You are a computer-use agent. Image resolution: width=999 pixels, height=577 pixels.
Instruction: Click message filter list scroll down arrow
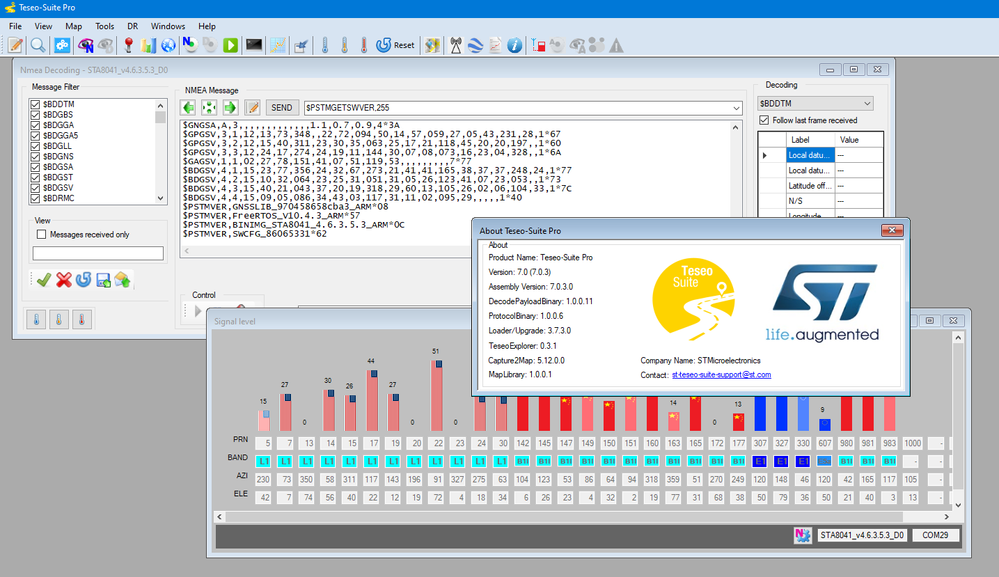click(x=161, y=198)
